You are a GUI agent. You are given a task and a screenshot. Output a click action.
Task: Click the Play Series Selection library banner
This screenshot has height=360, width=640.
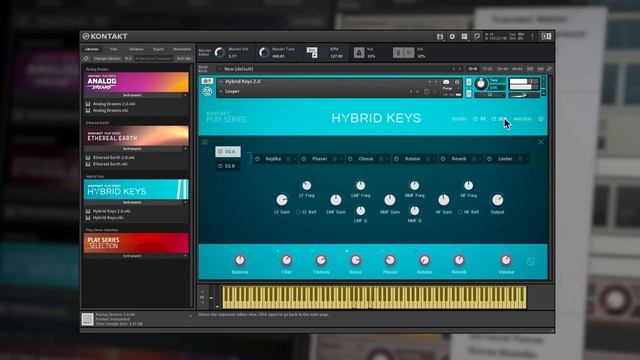[x=136, y=243]
